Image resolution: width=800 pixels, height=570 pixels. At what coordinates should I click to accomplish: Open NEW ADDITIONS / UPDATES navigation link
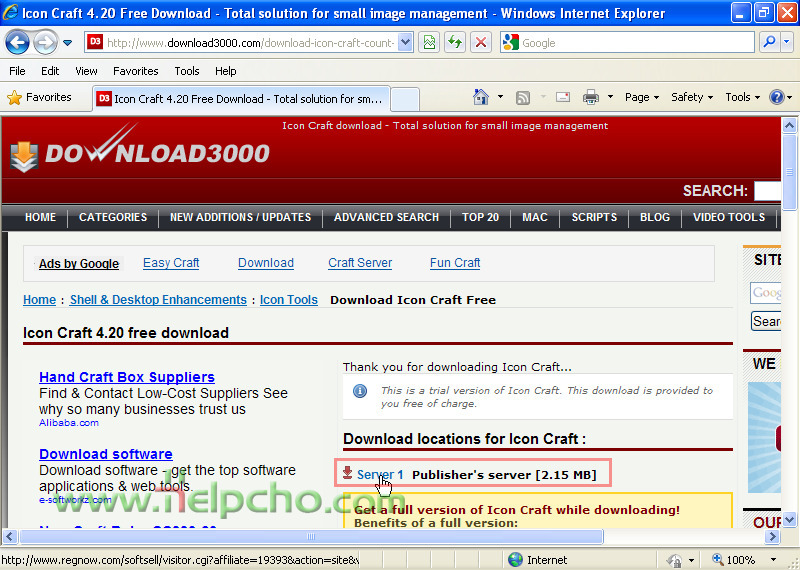pos(240,217)
